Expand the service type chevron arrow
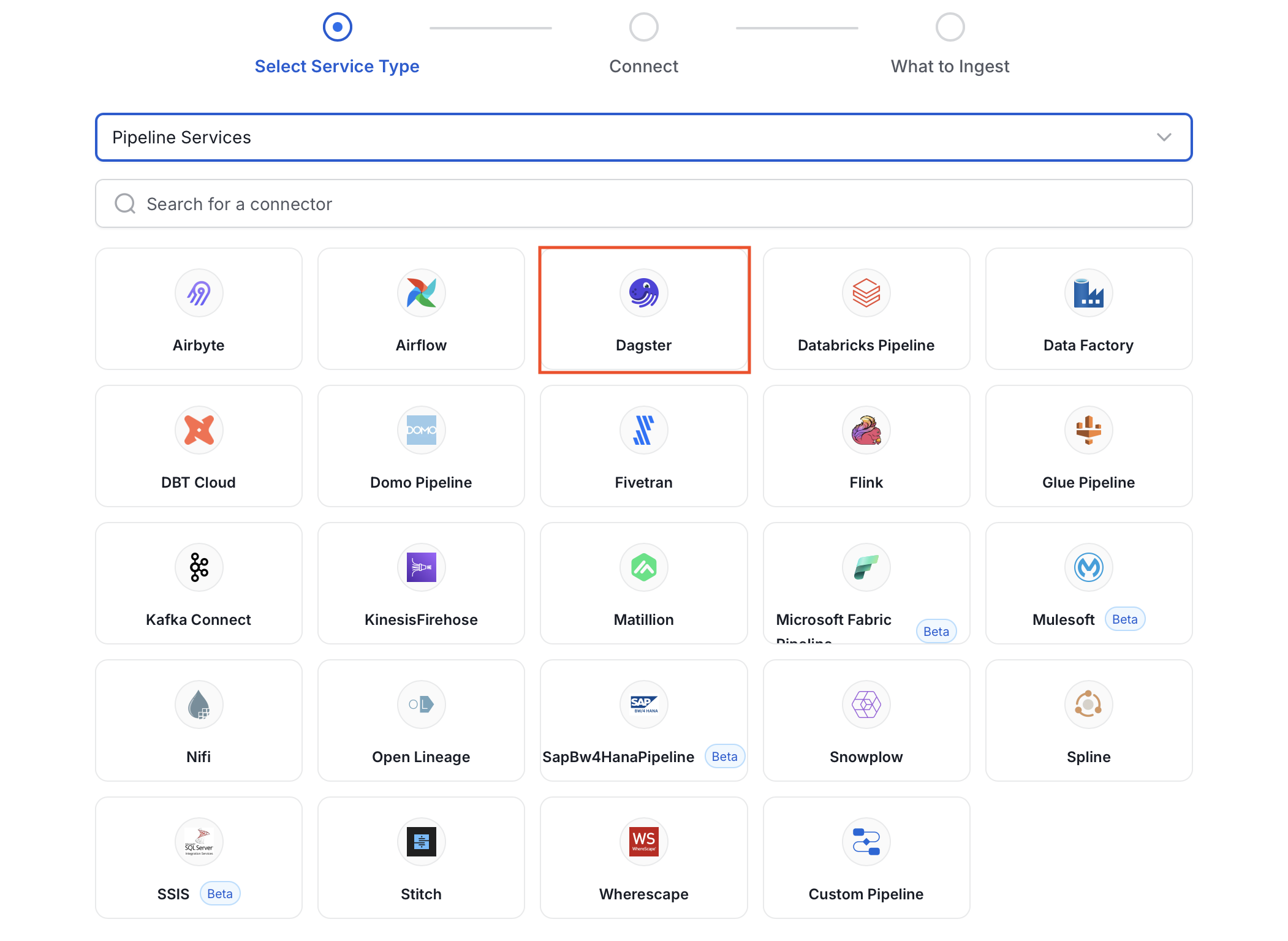Viewport: 1288px width, 941px height. (x=1164, y=137)
